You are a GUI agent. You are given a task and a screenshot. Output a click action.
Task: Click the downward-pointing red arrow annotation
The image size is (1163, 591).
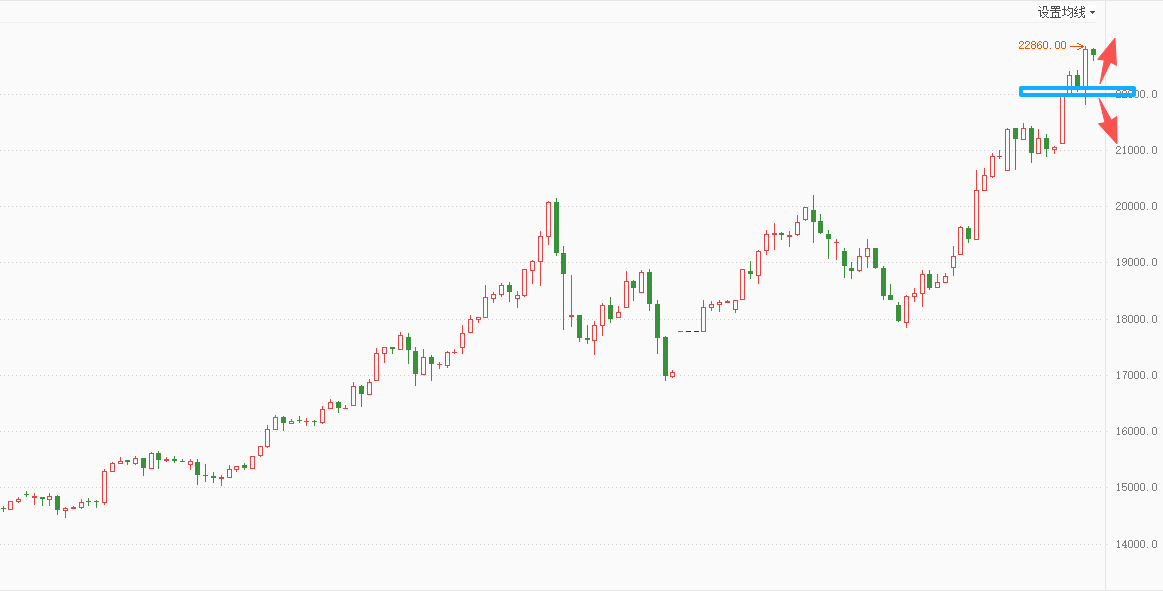point(1107,123)
